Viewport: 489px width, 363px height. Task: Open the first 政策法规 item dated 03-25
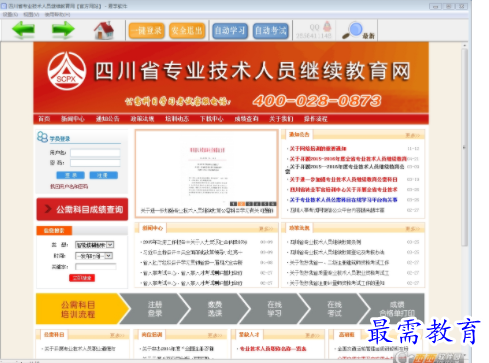pyautogui.click(x=325, y=242)
